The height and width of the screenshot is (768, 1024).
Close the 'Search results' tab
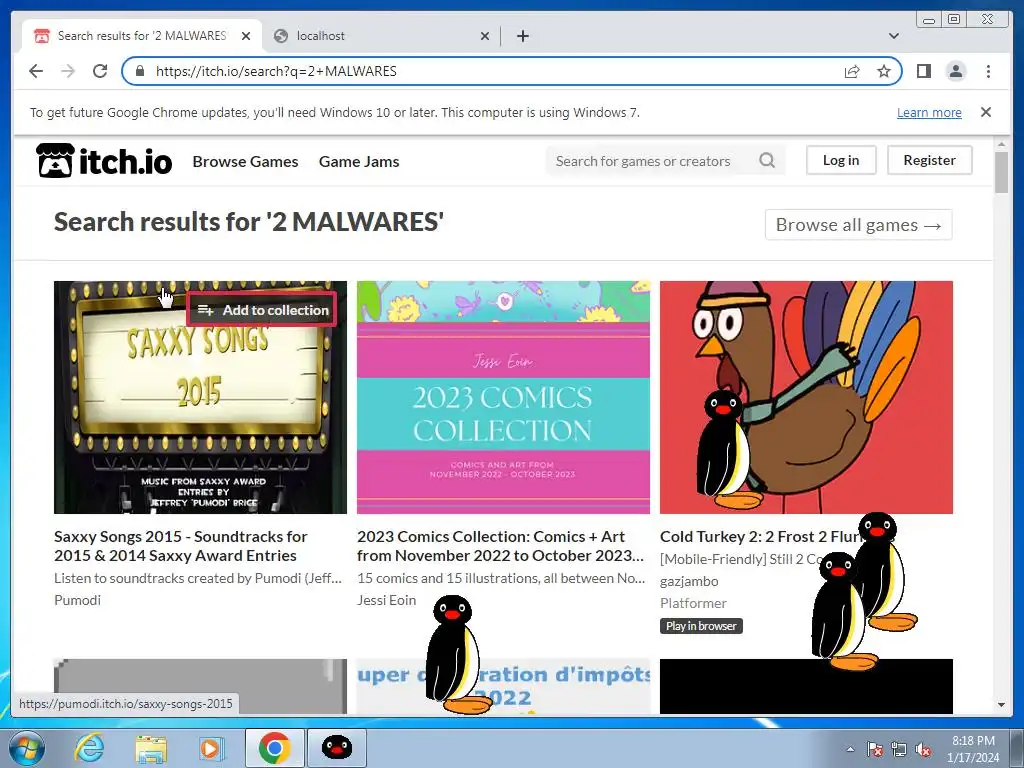tap(246, 36)
